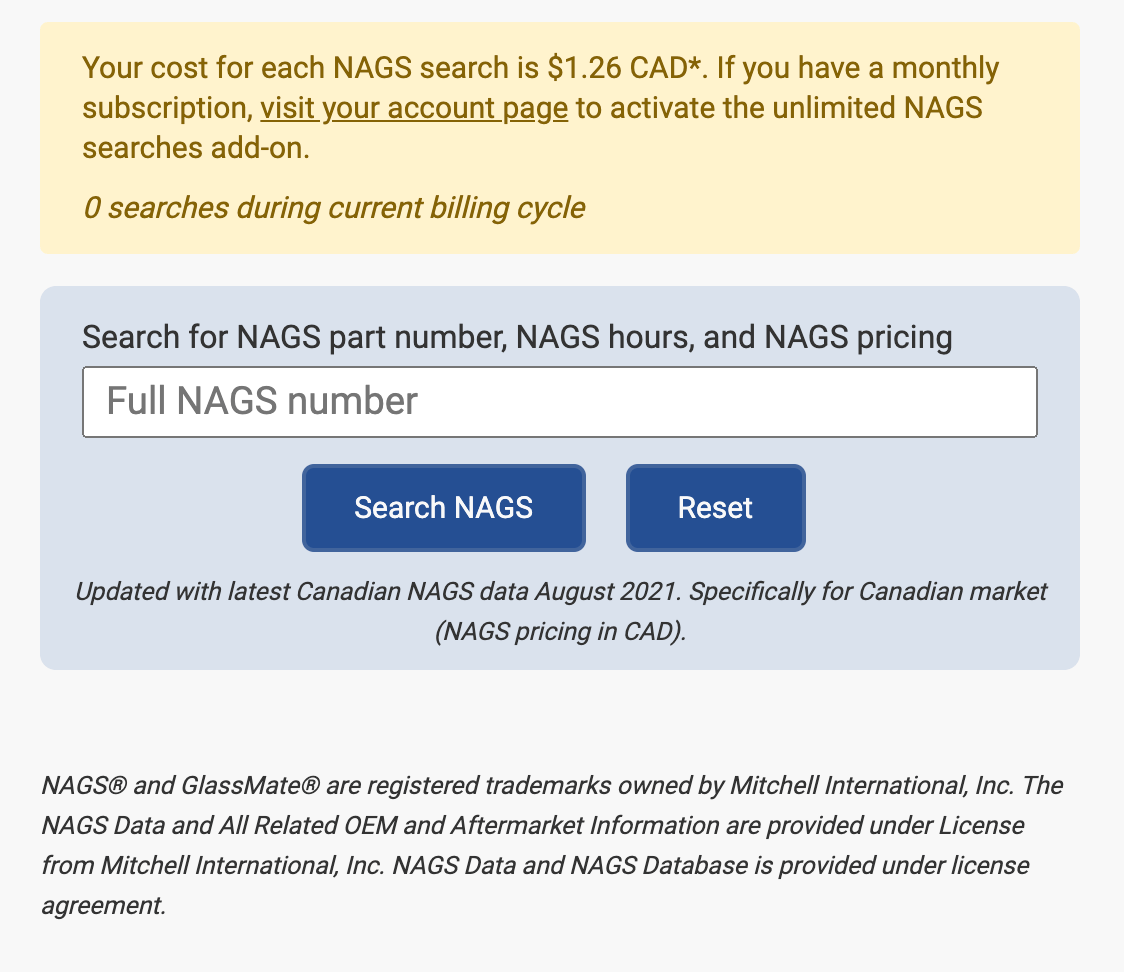
Task: Click the NAGS search heading text
Action: tap(516, 337)
